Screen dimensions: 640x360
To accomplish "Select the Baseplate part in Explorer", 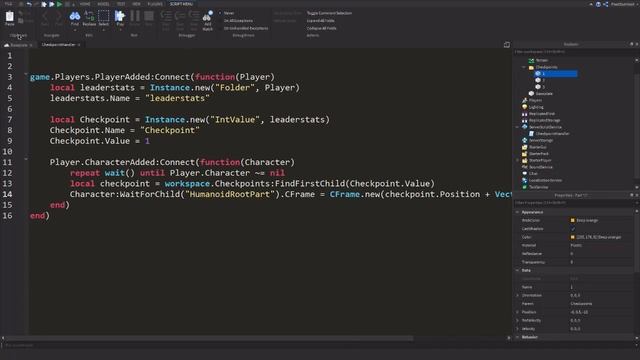I will click(544, 93).
